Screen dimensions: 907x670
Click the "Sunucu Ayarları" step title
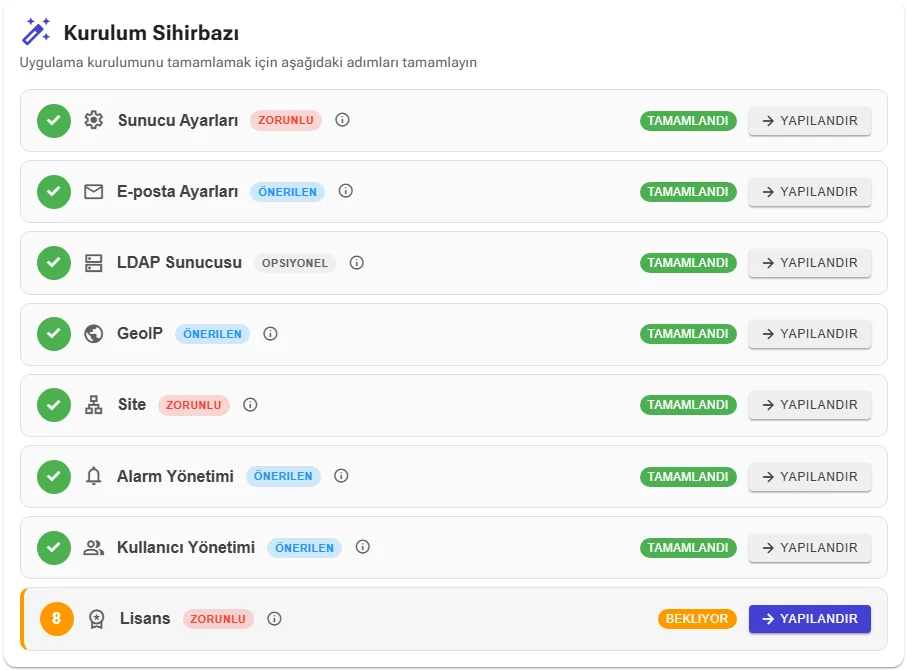[178, 120]
